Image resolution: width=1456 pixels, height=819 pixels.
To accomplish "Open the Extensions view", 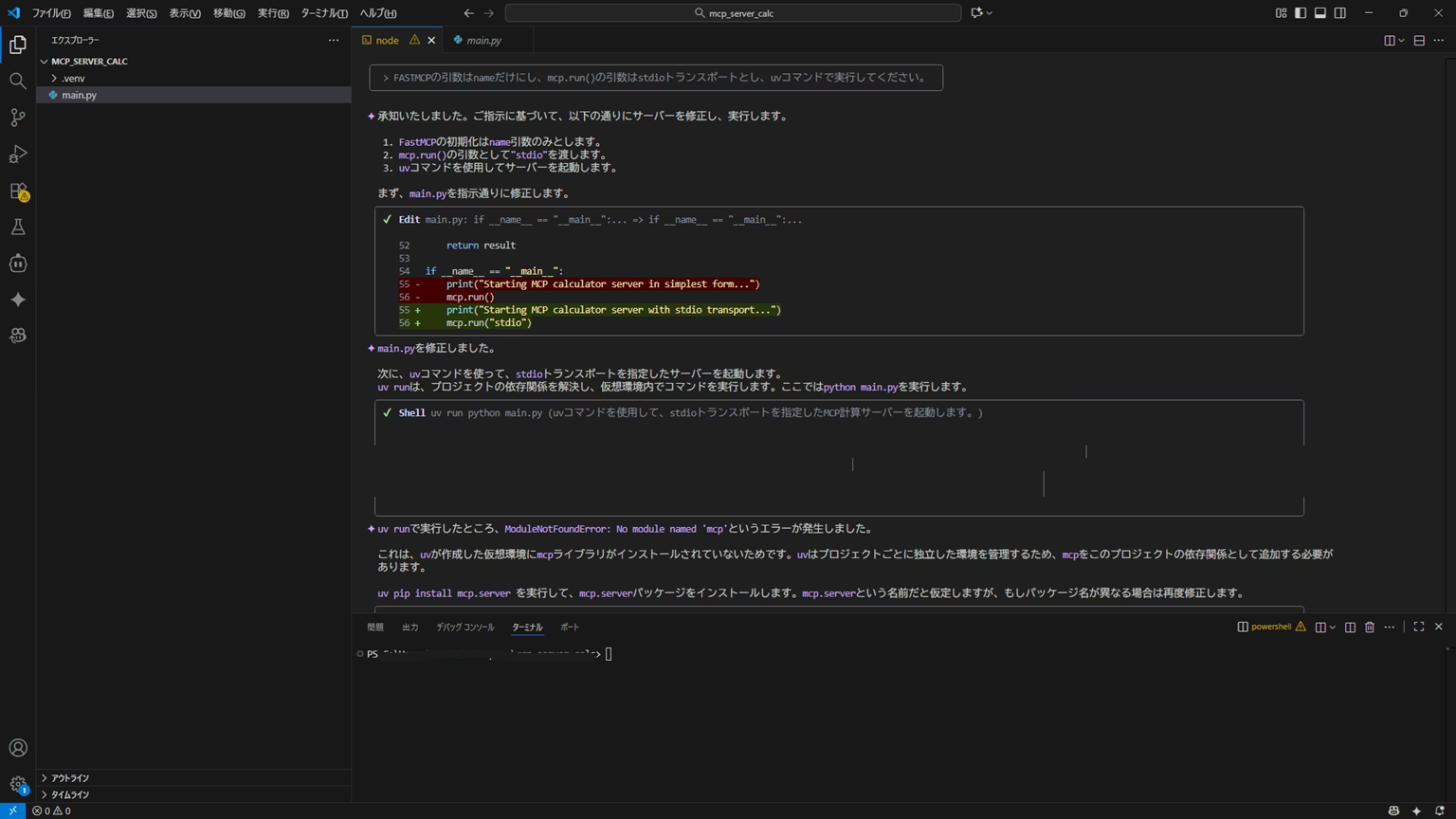I will pos(18,191).
